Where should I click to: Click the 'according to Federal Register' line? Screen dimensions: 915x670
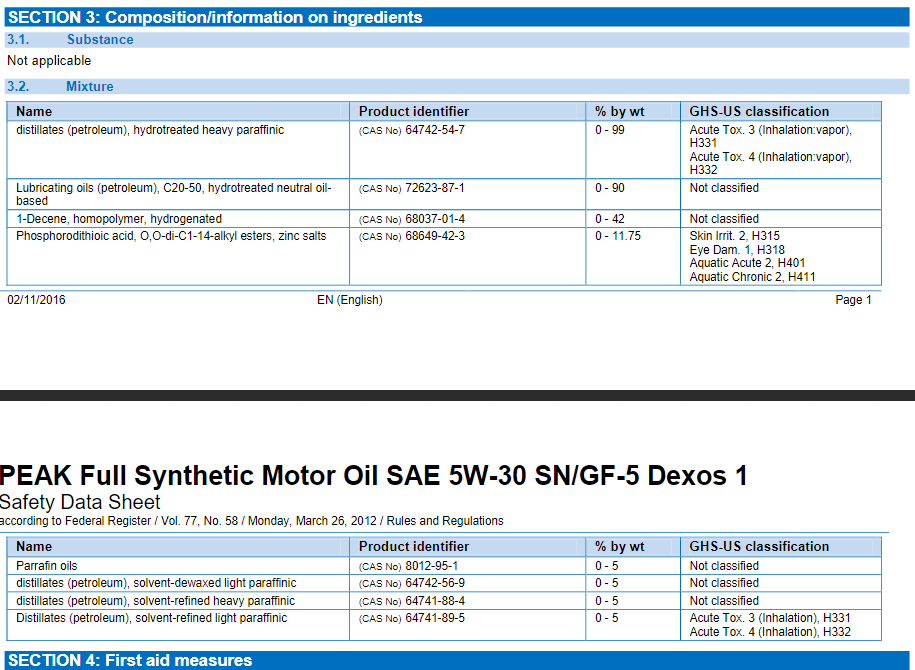coord(252,521)
